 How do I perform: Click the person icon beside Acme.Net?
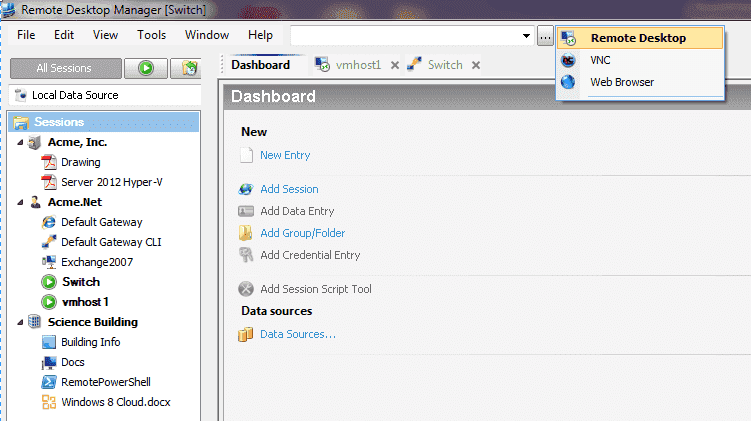35,202
